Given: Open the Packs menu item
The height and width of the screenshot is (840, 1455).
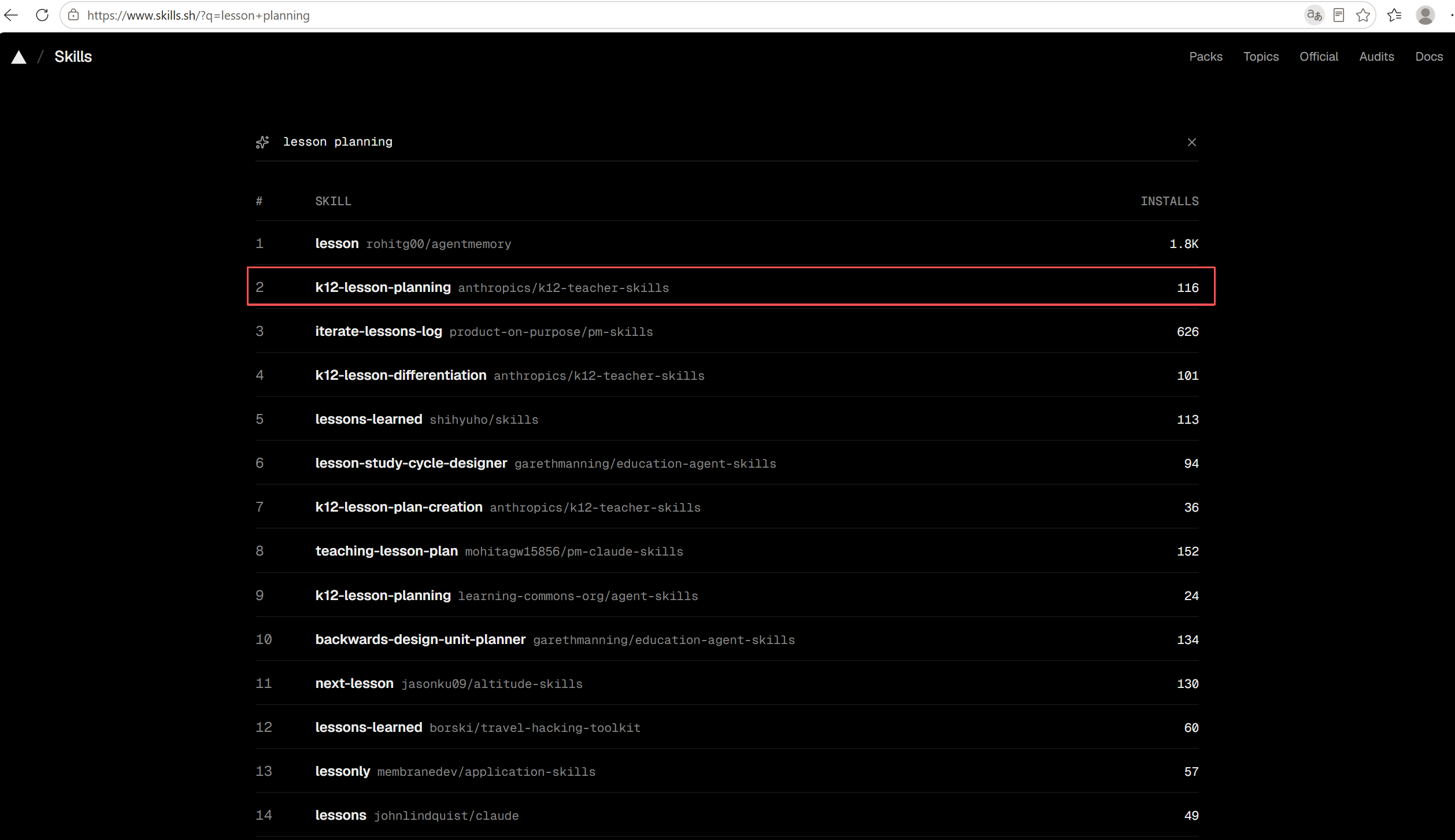Looking at the screenshot, I should click(1205, 57).
